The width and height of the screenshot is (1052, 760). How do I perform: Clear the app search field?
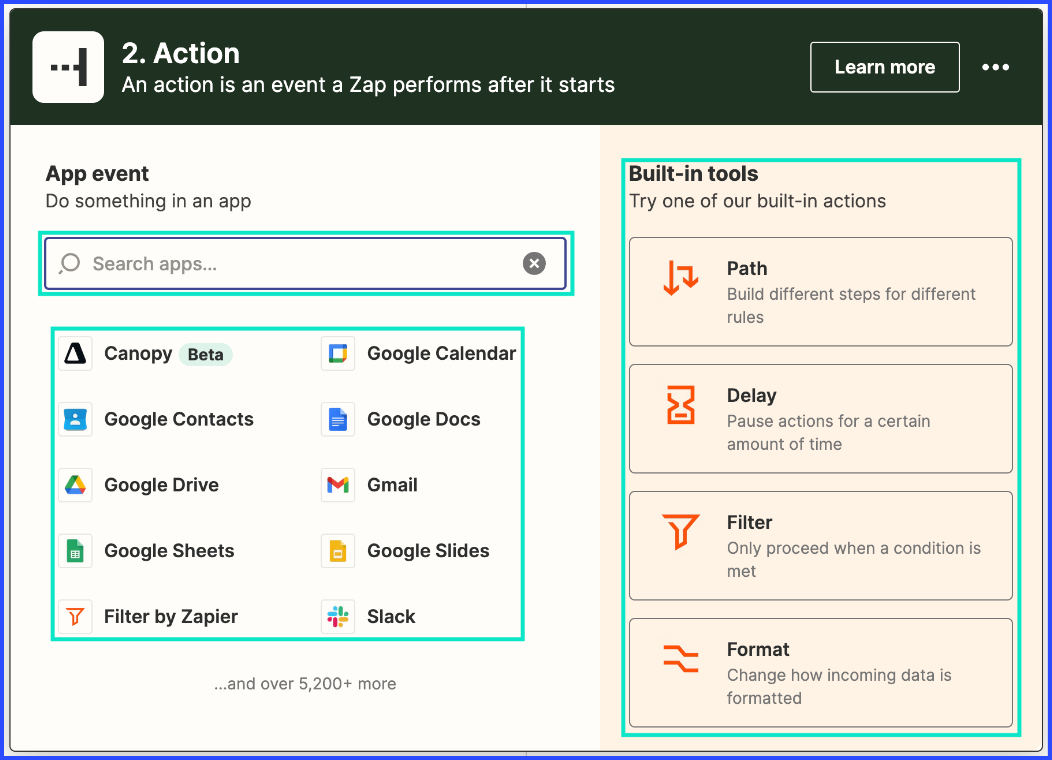534,264
